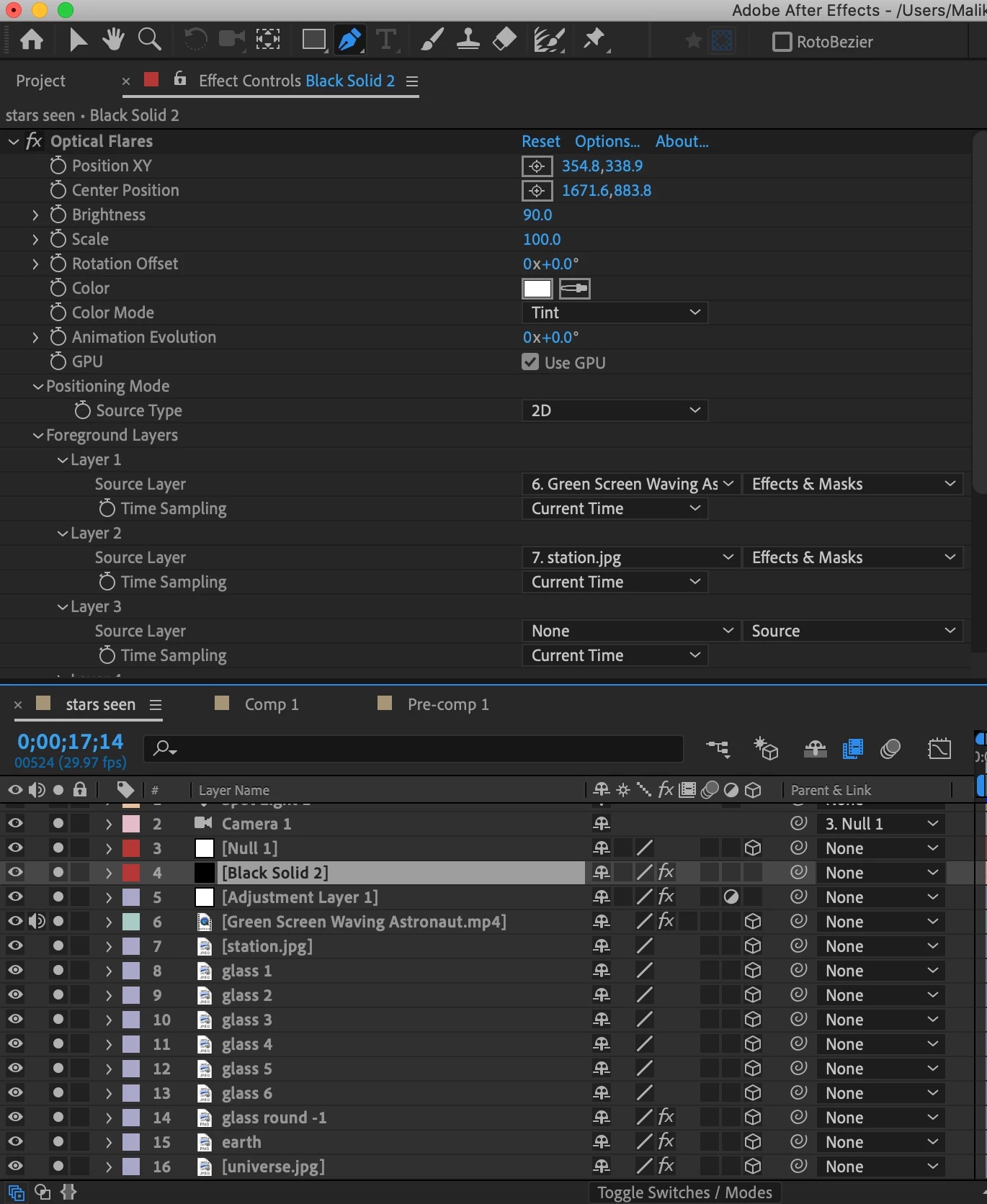Image resolution: width=987 pixels, height=1204 pixels.
Task: Open the Color Mode Tint dropdown
Action: [x=615, y=313]
